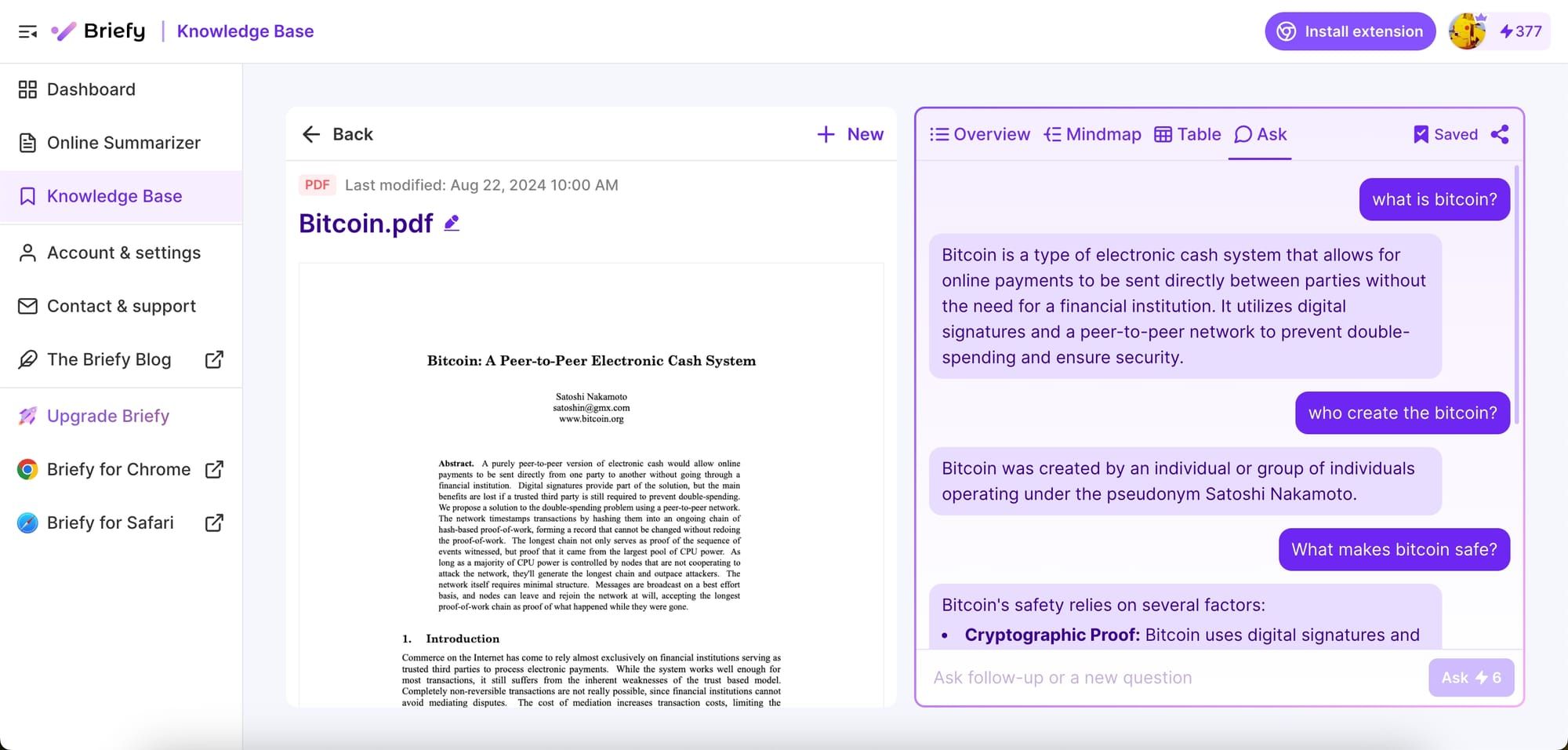Open Briefy for Chrome external link icon
The height and width of the screenshot is (750, 1568).
tap(213, 469)
